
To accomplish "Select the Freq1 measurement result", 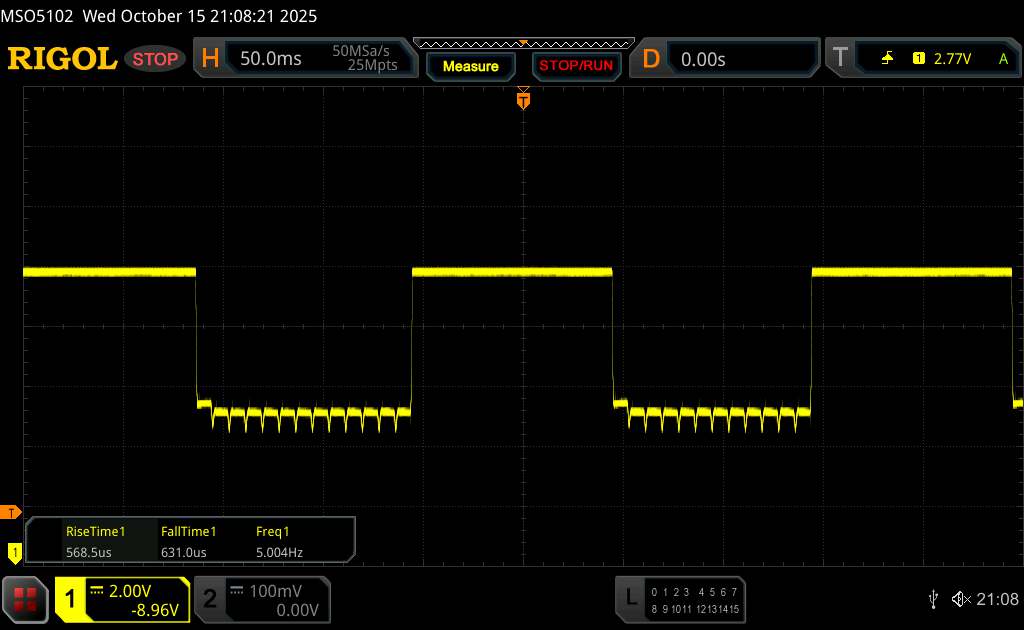I will coord(279,542).
